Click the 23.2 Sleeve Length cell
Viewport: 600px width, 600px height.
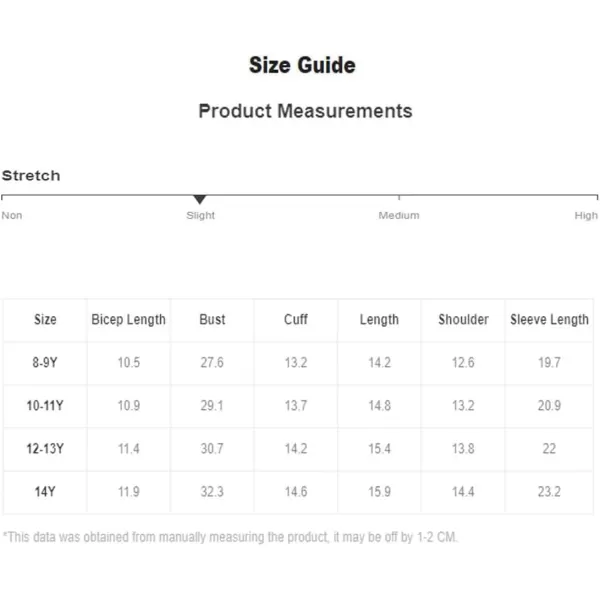[549, 492]
